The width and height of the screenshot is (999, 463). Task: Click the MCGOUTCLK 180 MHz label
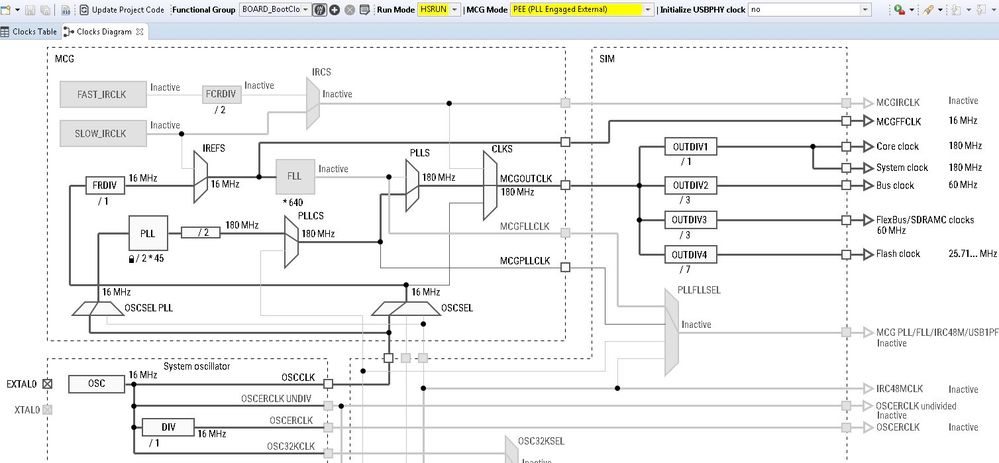tap(517, 192)
